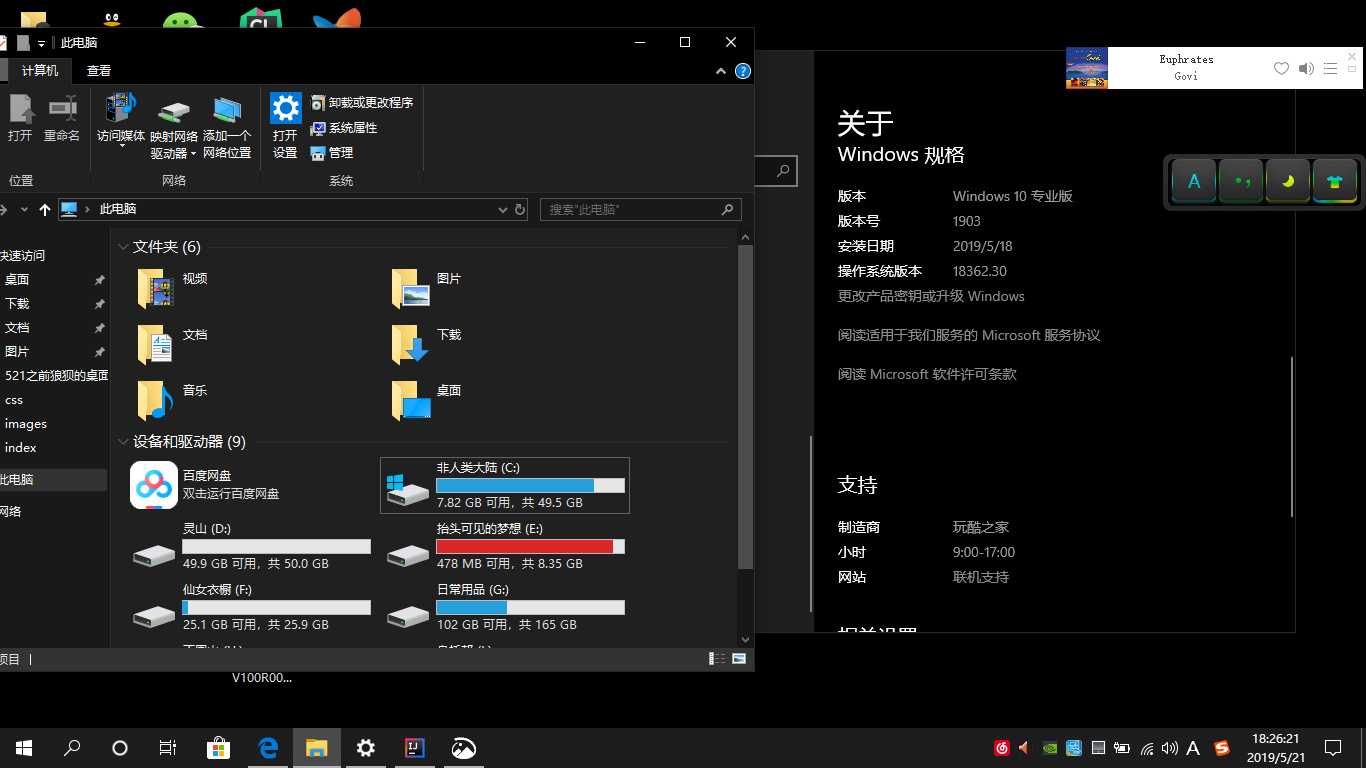Click the 搜索"此电脑" search field
This screenshot has height=768, width=1366.
click(641, 209)
